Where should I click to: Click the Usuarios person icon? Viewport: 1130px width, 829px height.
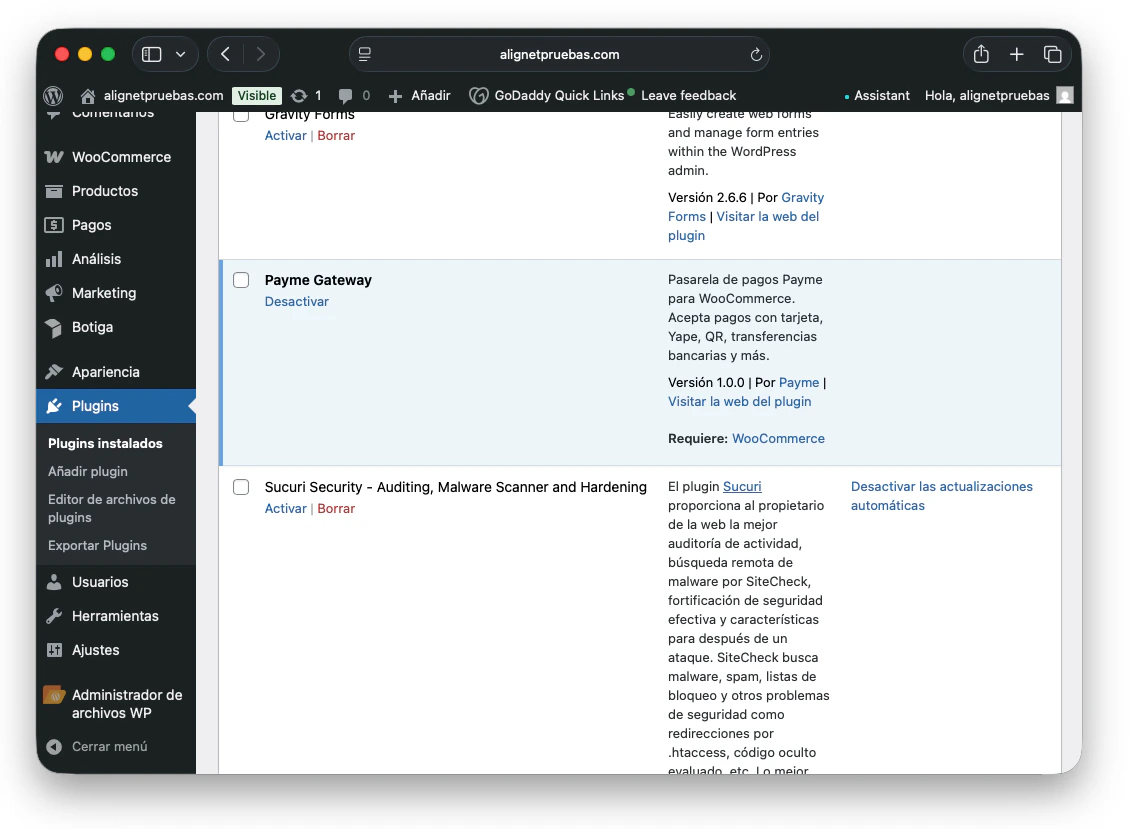coord(54,582)
